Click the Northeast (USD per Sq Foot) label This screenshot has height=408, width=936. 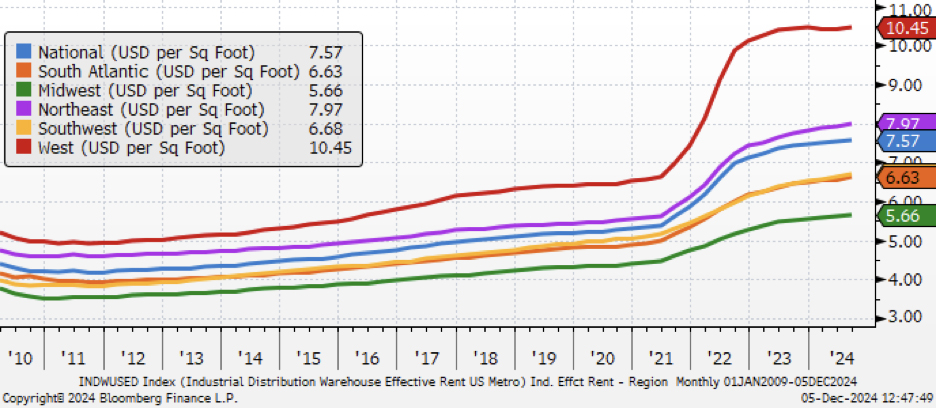[x=151, y=110]
